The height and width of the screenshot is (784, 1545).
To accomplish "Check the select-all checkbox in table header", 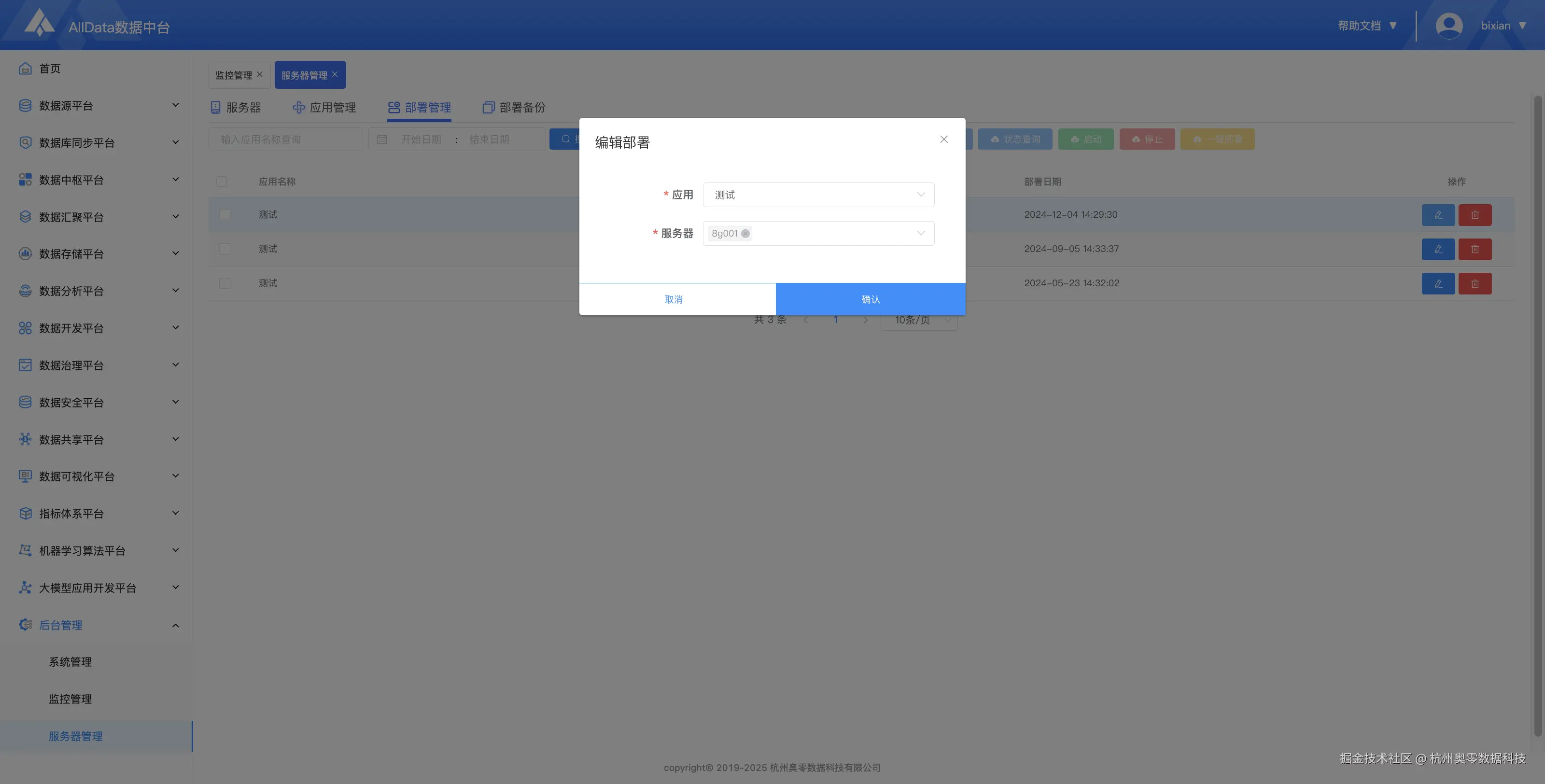I will coord(223,181).
